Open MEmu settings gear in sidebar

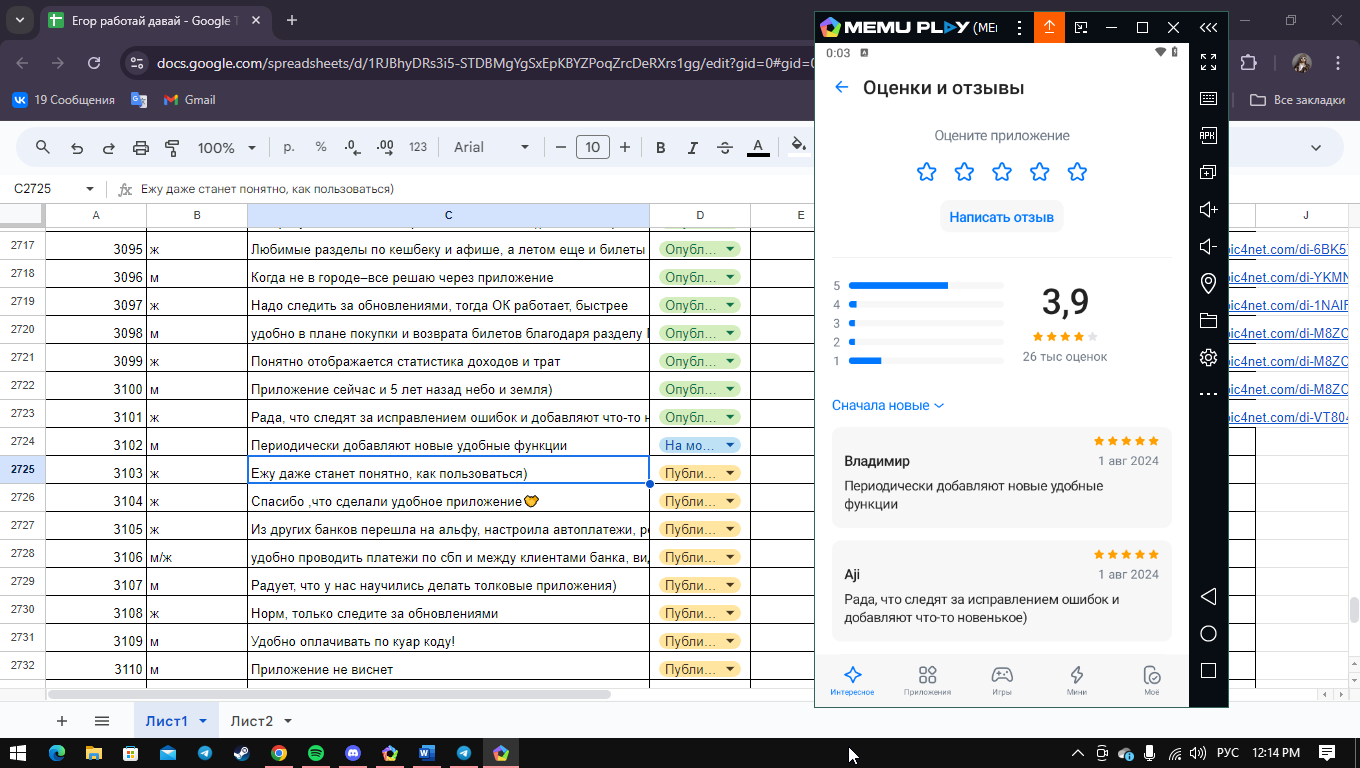pyautogui.click(x=1208, y=358)
